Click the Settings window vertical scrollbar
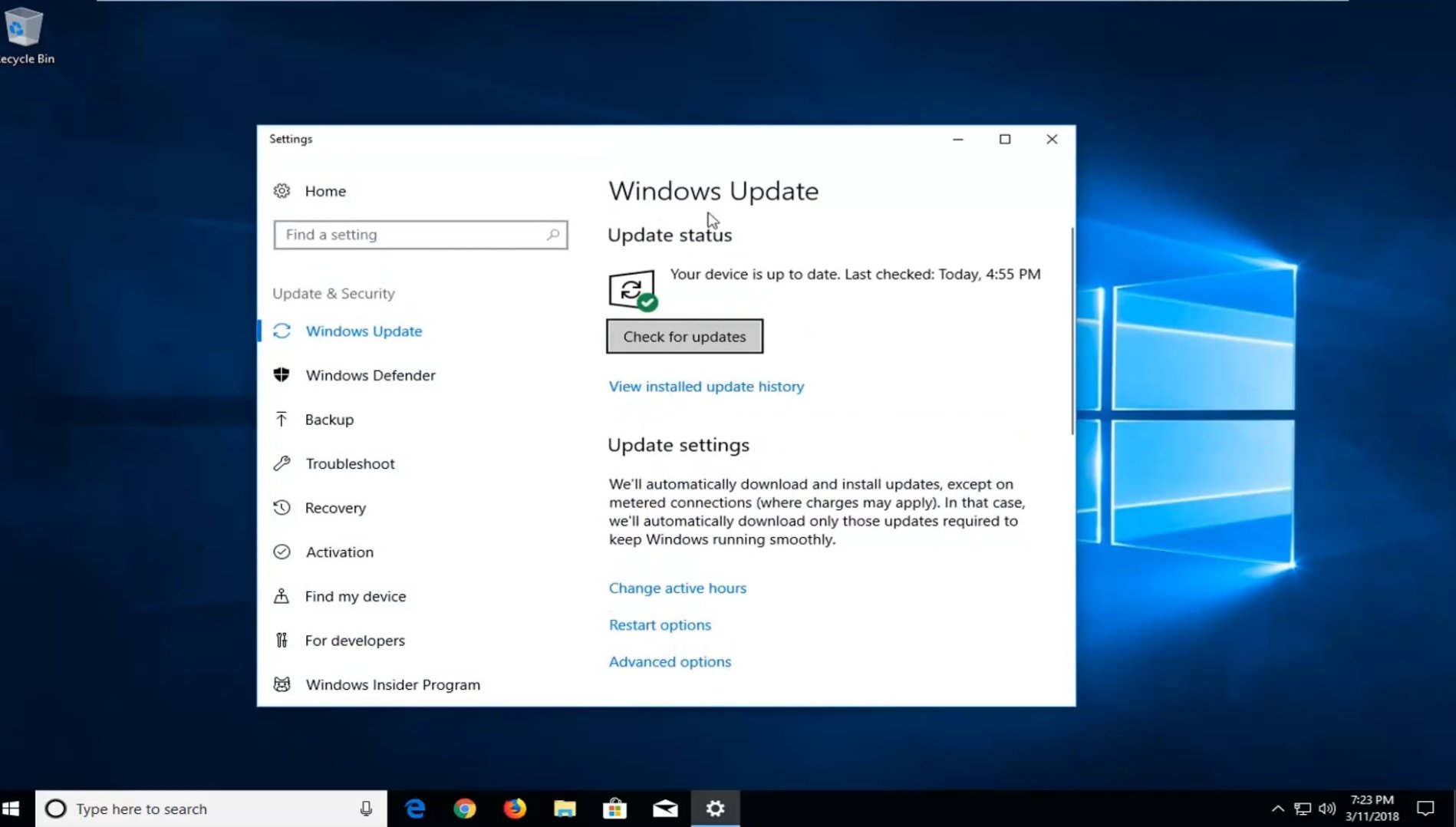Image resolution: width=1456 pixels, height=827 pixels. pos(1072,331)
